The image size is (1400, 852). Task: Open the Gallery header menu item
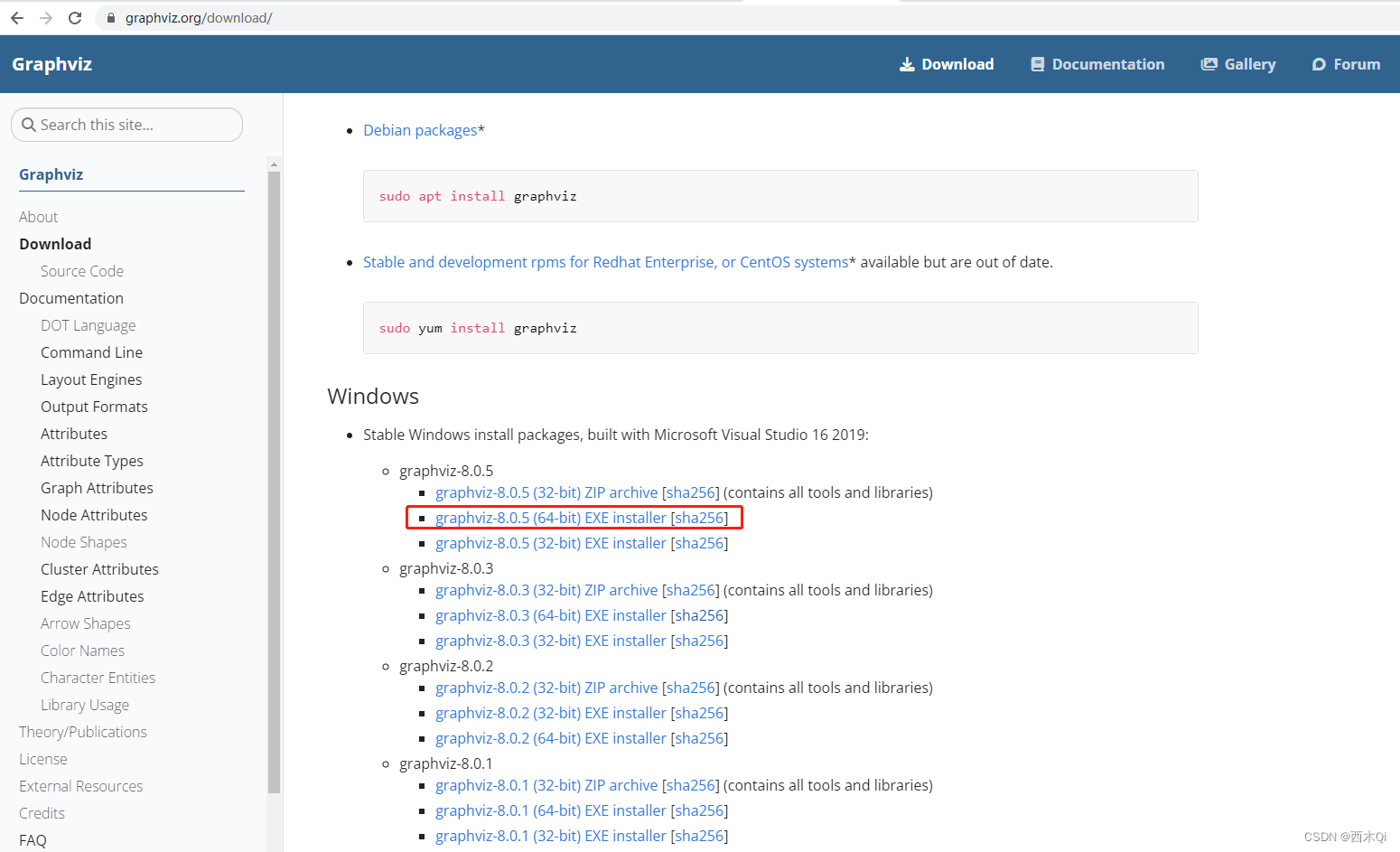(x=1238, y=64)
